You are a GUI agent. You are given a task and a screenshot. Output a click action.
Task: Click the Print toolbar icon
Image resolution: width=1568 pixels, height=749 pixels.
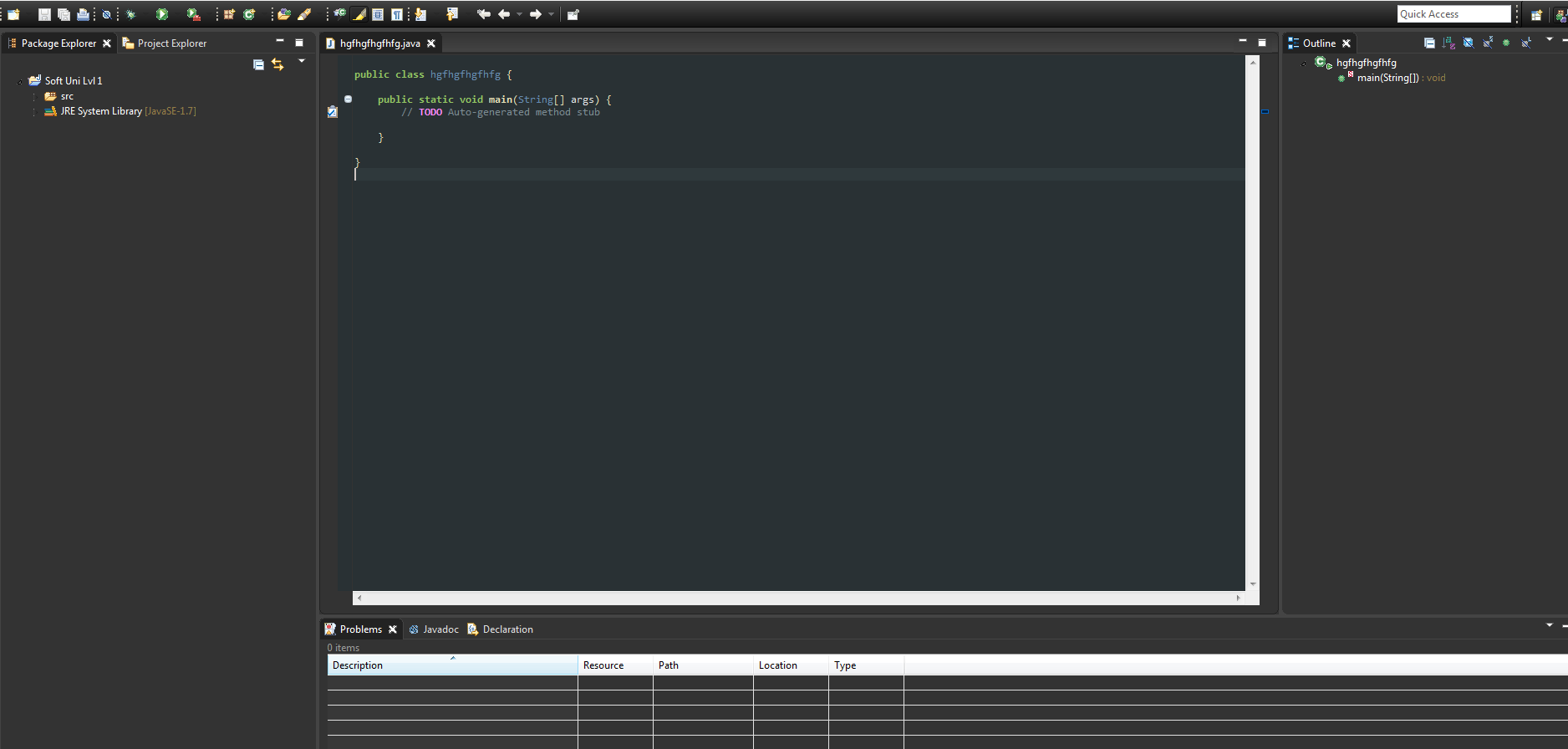tap(83, 14)
